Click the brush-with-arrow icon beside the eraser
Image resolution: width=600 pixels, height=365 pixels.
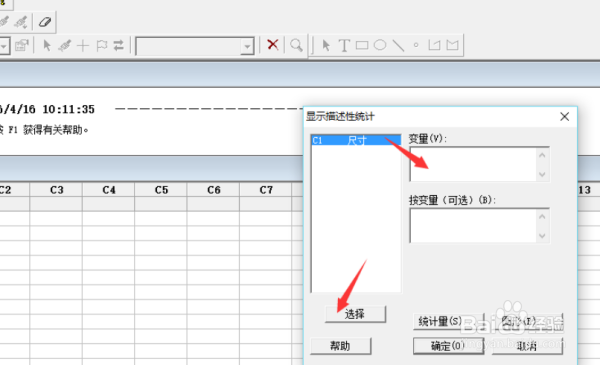point(21,22)
